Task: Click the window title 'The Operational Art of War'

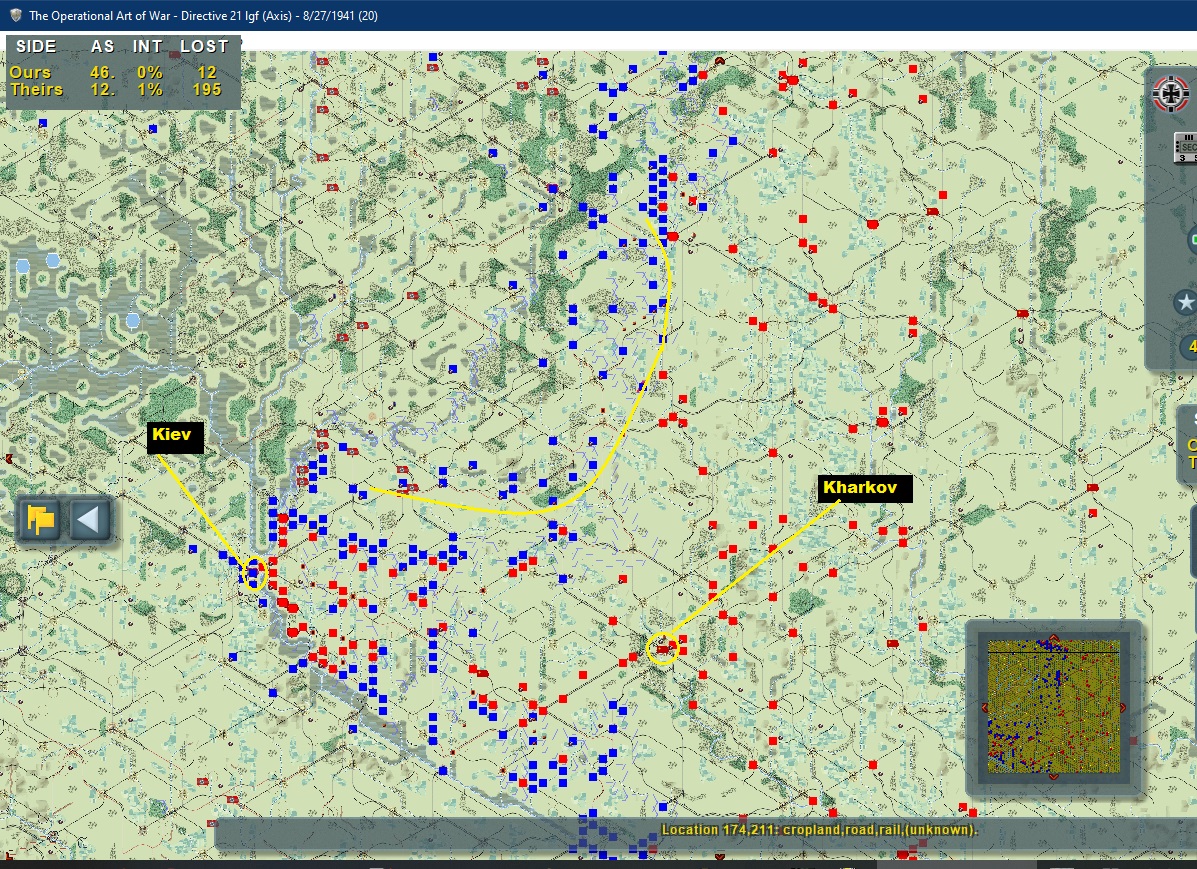Action: [99, 15]
